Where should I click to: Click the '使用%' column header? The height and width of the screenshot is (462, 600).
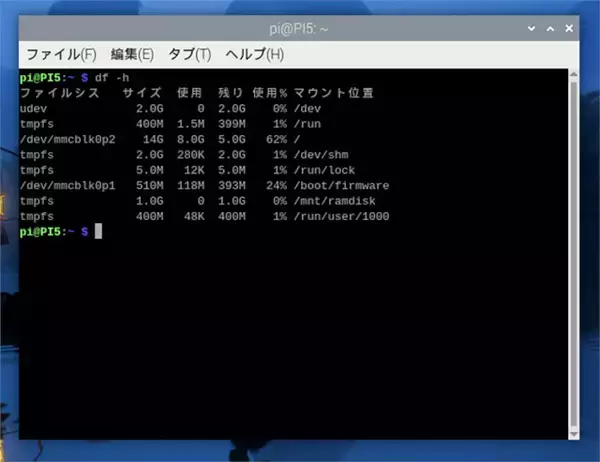(270, 93)
